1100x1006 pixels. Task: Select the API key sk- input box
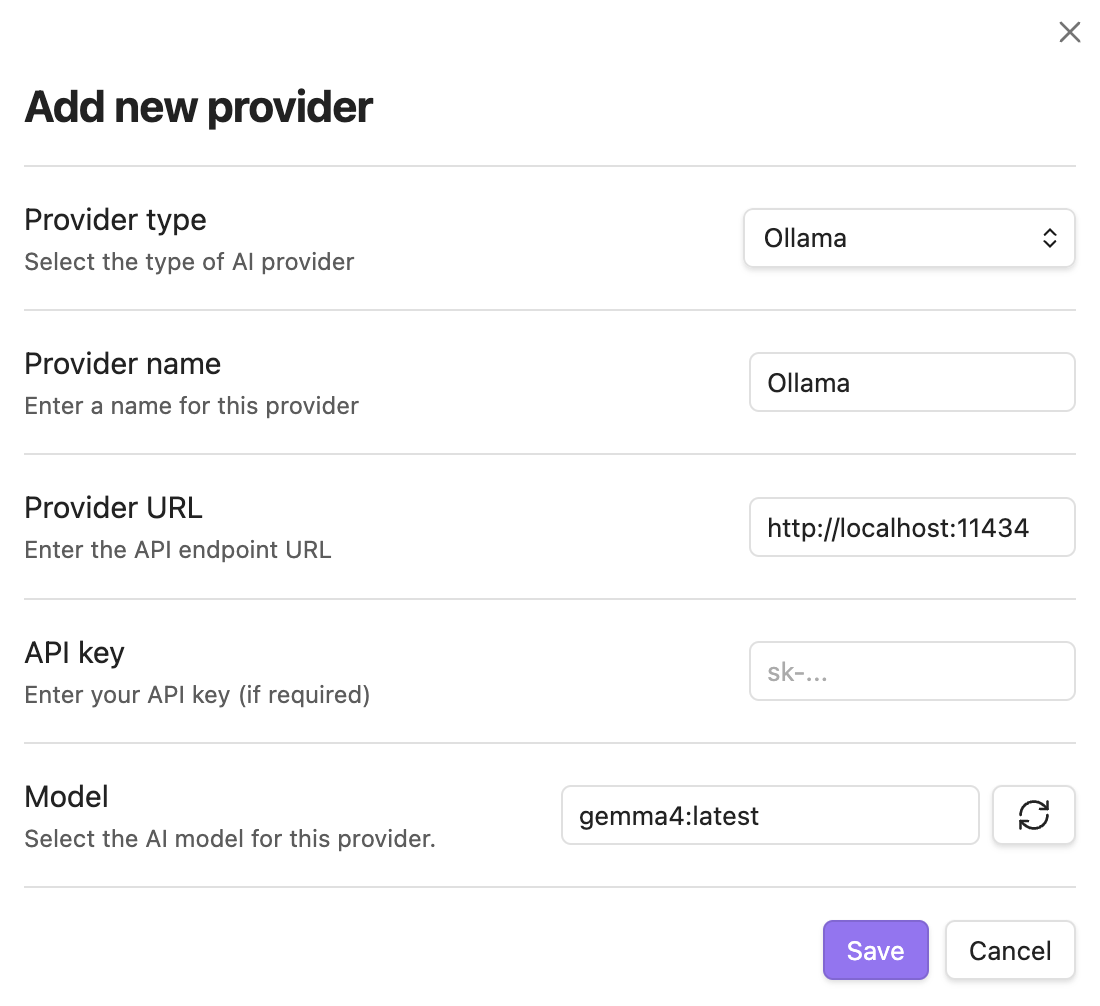(x=911, y=671)
